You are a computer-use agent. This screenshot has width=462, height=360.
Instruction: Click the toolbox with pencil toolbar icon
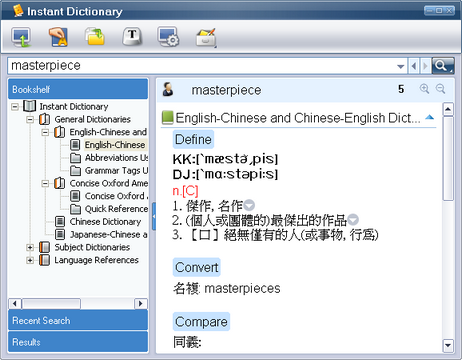[x=206, y=37]
